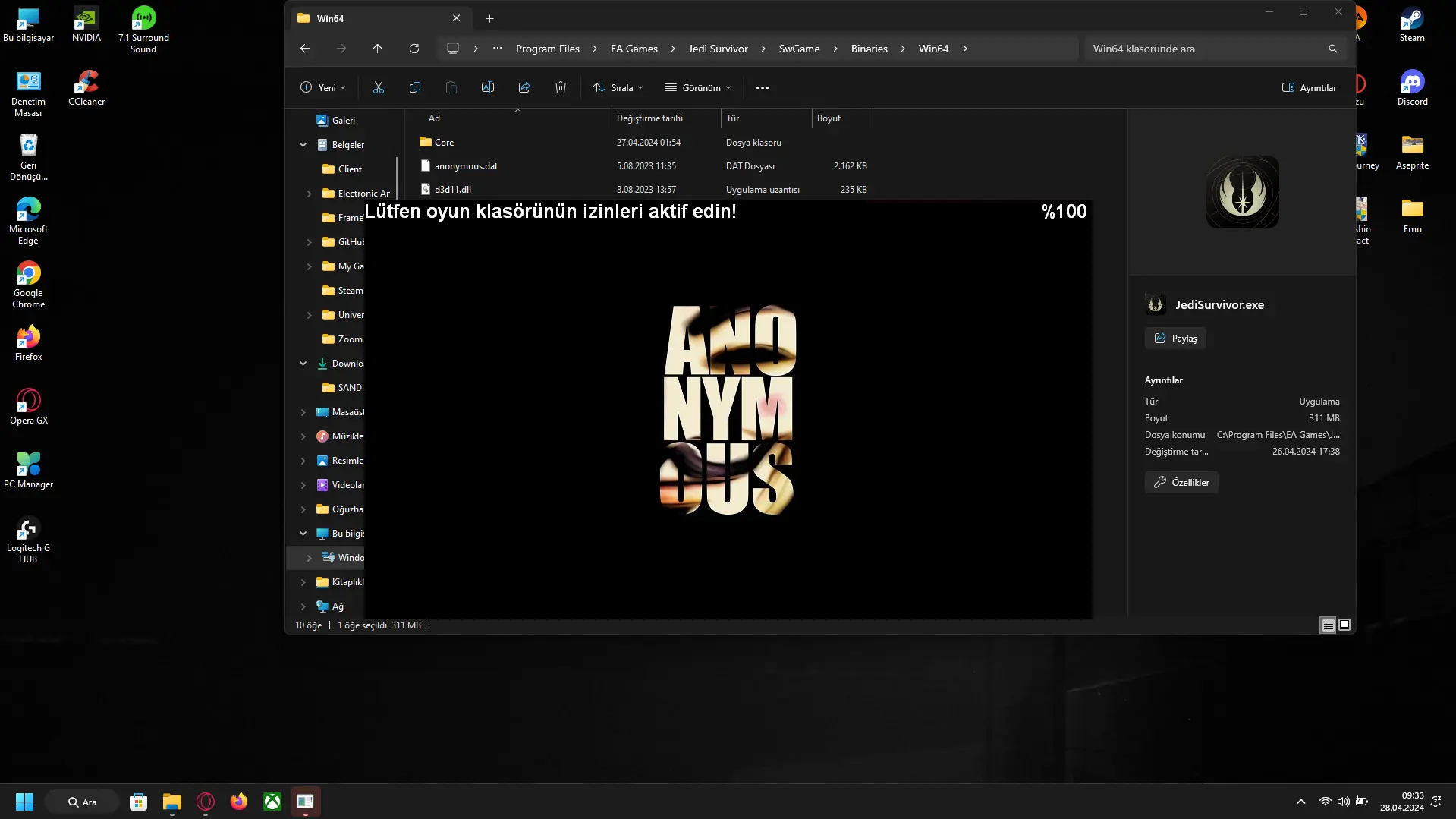Click the JediSurvivor.exe preview thumbnail
This screenshot has width=1456, height=819.
coord(1242,192)
